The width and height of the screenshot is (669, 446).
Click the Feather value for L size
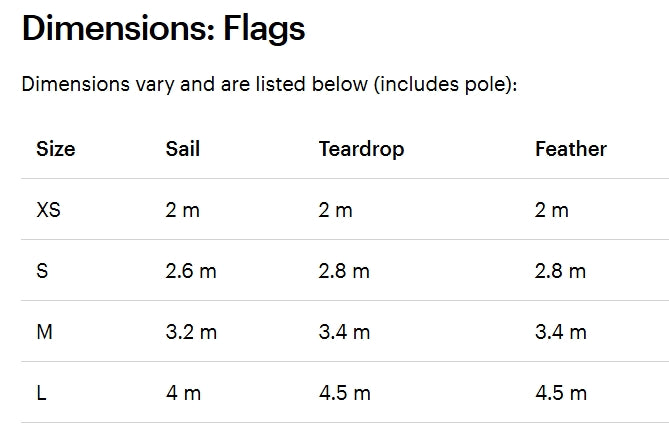[561, 393]
